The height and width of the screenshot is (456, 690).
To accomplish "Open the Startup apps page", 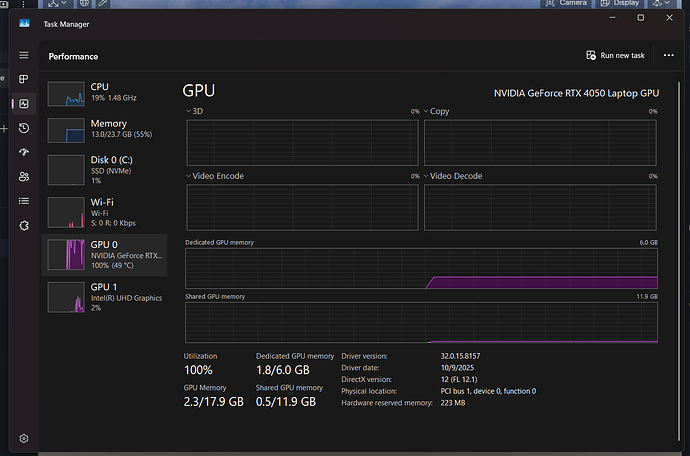I will click(24, 152).
